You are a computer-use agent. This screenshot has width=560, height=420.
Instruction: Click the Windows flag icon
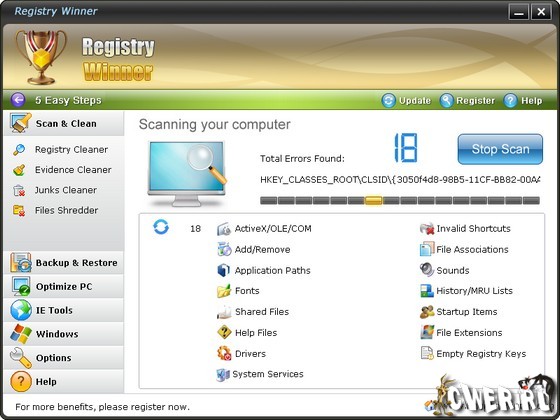tap(21, 334)
